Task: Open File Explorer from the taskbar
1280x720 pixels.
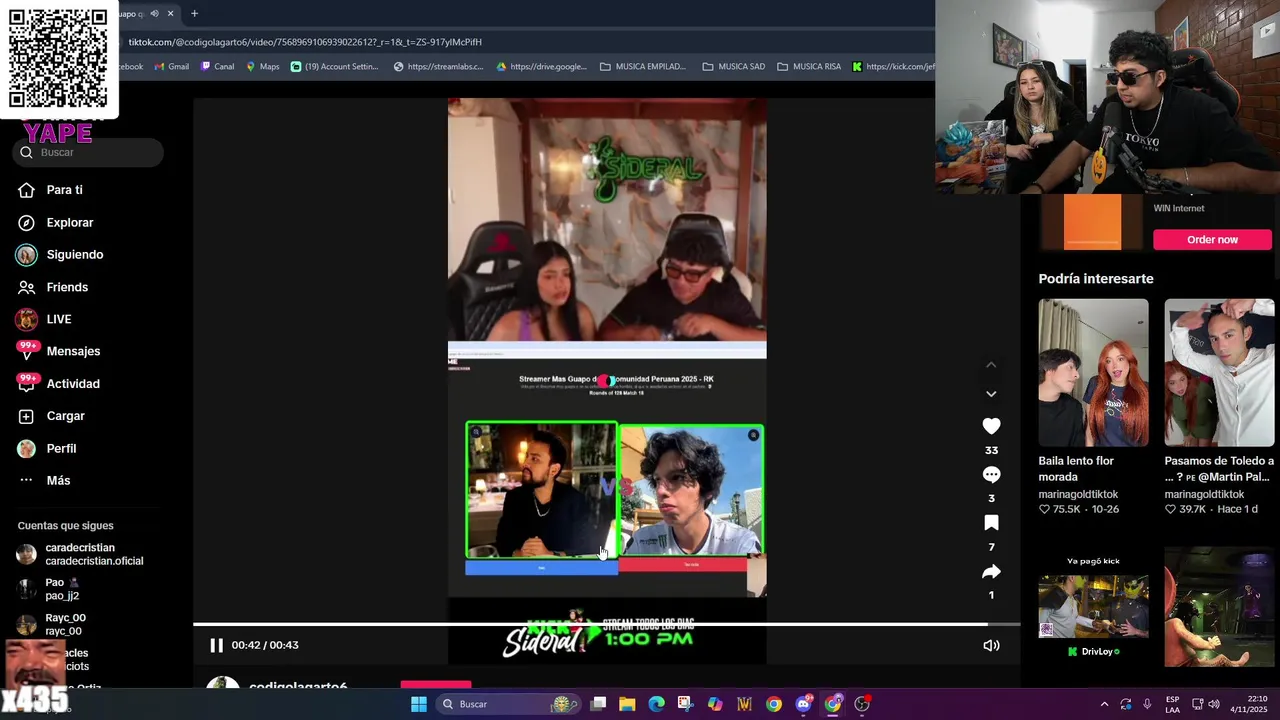Action: point(627,704)
